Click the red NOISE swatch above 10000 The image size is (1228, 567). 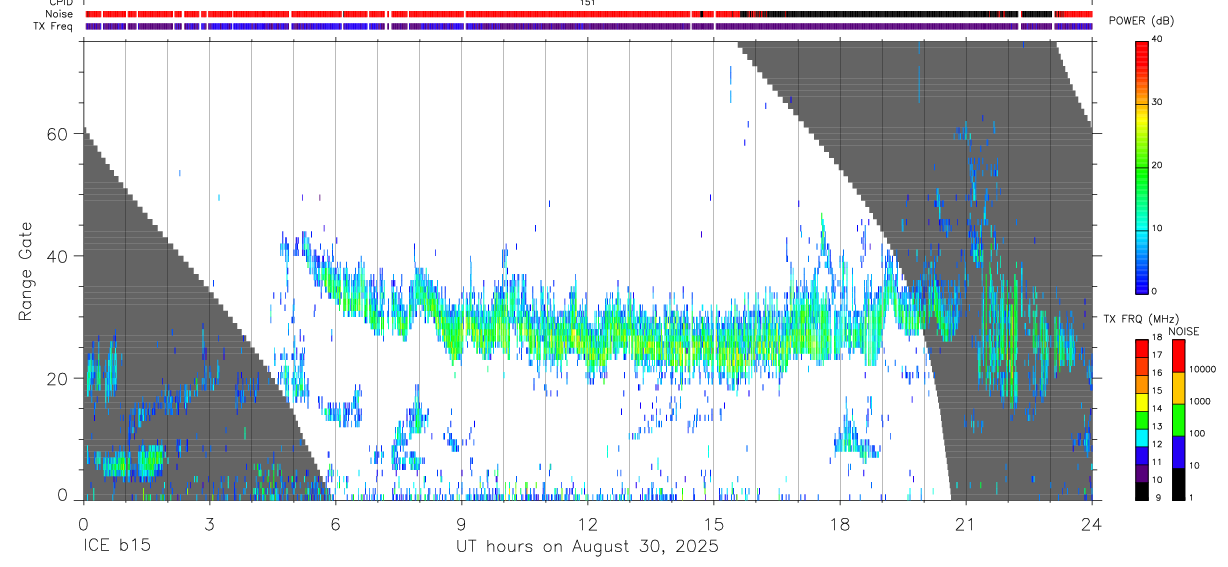(x=1178, y=355)
